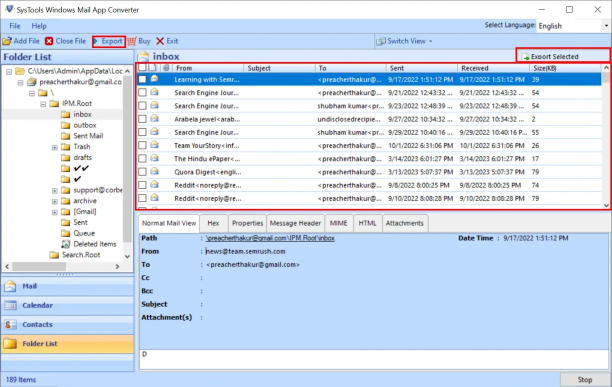Select the drafts folder icon
This screenshot has width=612, height=387.
66,158
